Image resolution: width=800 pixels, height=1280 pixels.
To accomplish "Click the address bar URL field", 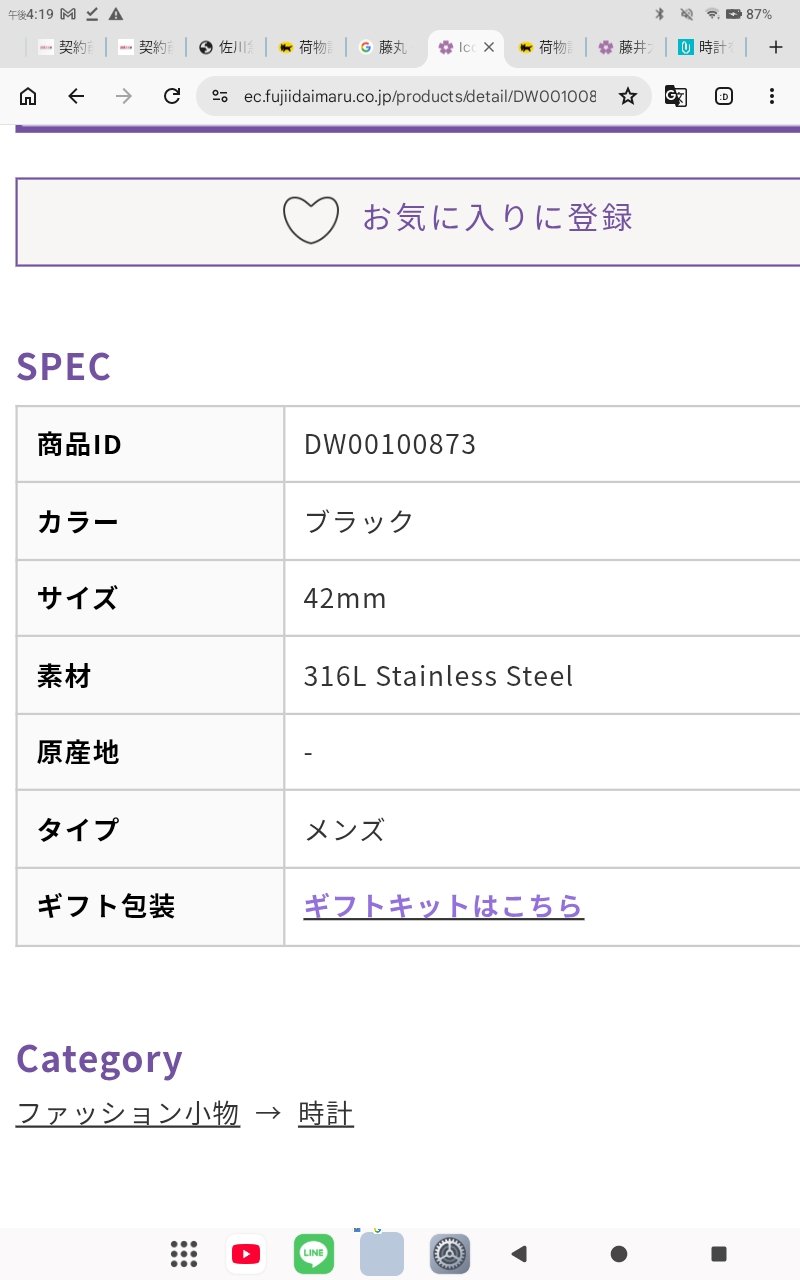I will click(x=420, y=96).
